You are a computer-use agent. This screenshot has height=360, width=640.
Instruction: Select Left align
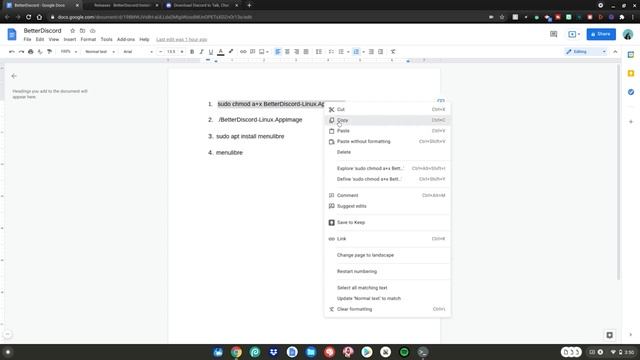278,52
